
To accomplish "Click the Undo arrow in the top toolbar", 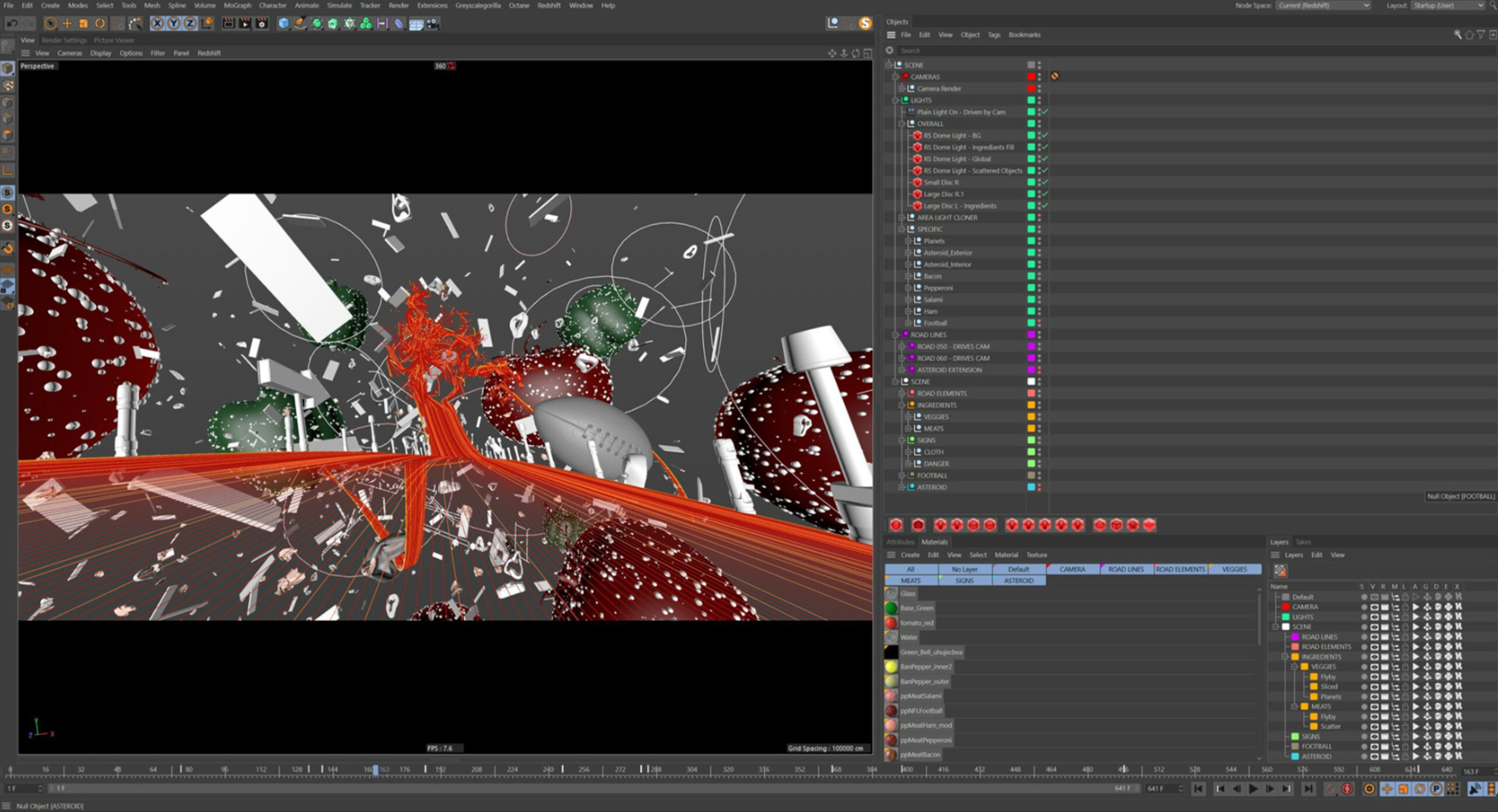I will 12,24.
